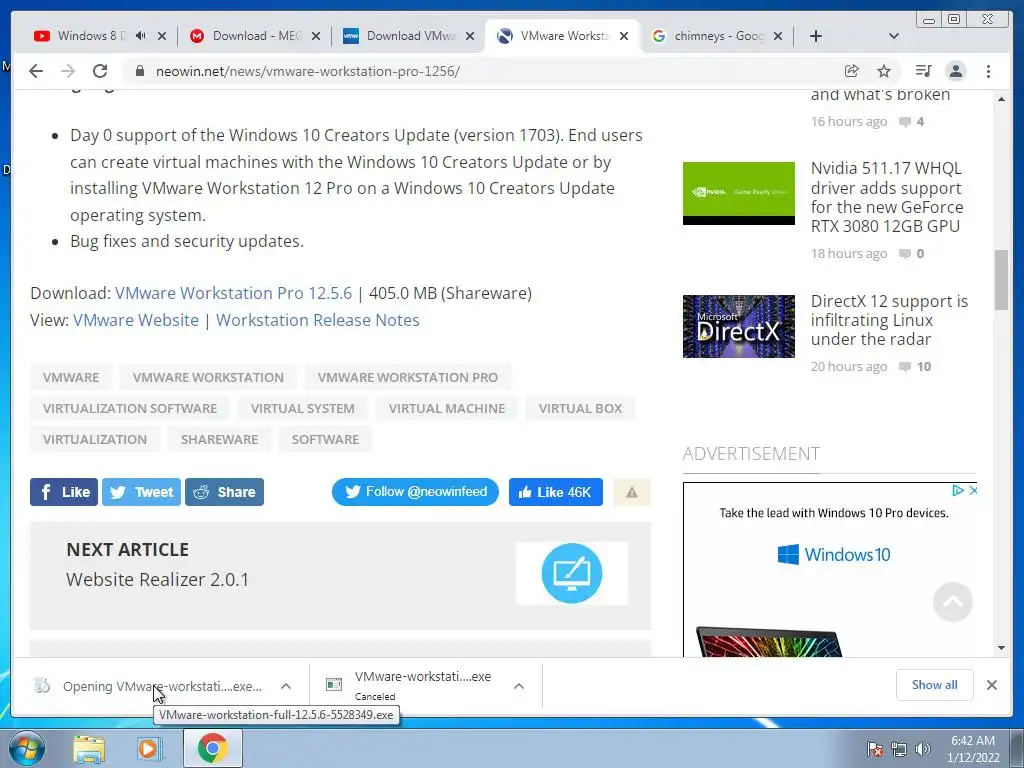Screen dimensions: 1024x768
Task: Bookmark this page with the star icon
Action: [x=884, y=71]
